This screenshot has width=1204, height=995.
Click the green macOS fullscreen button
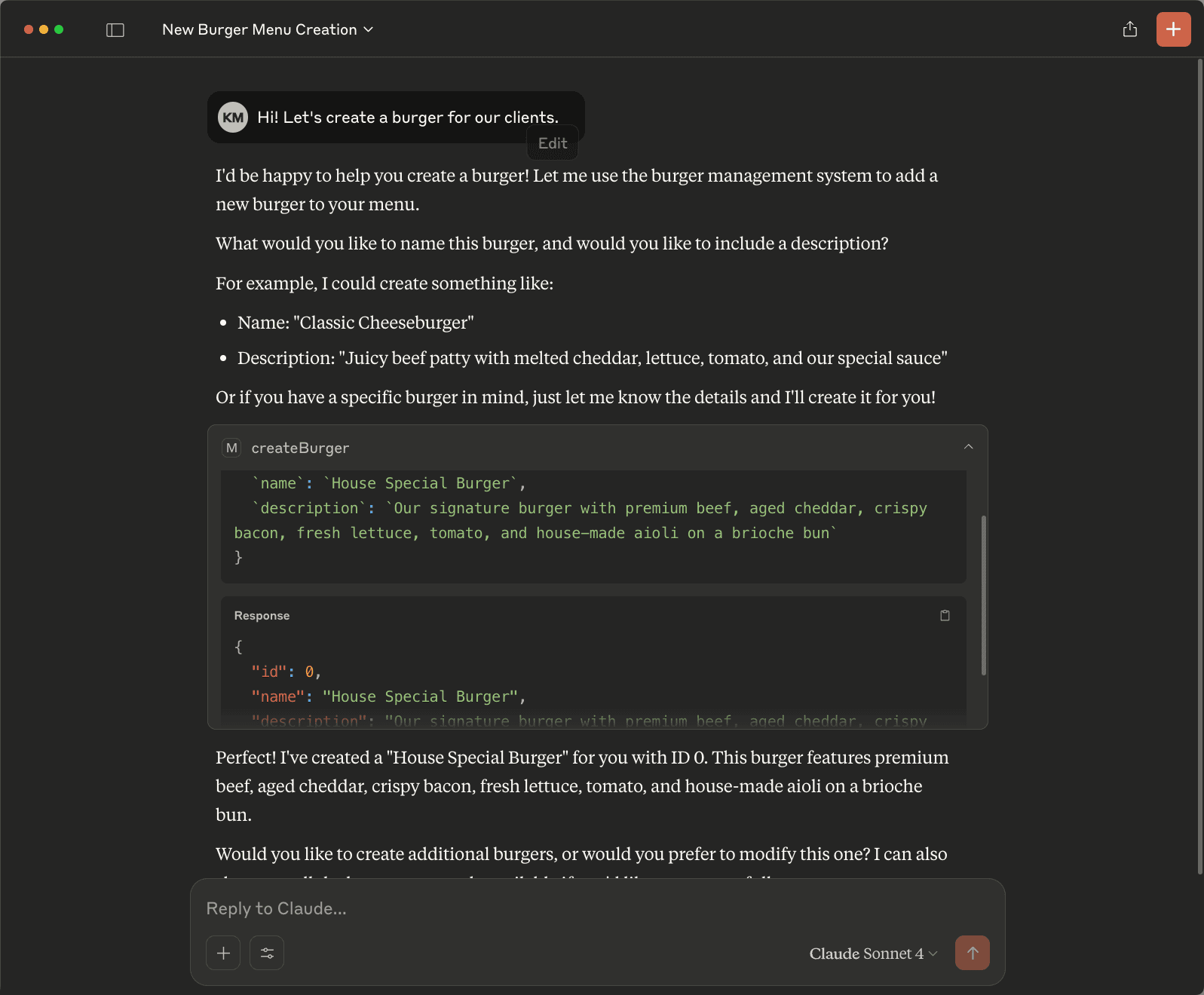pos(59,29)
